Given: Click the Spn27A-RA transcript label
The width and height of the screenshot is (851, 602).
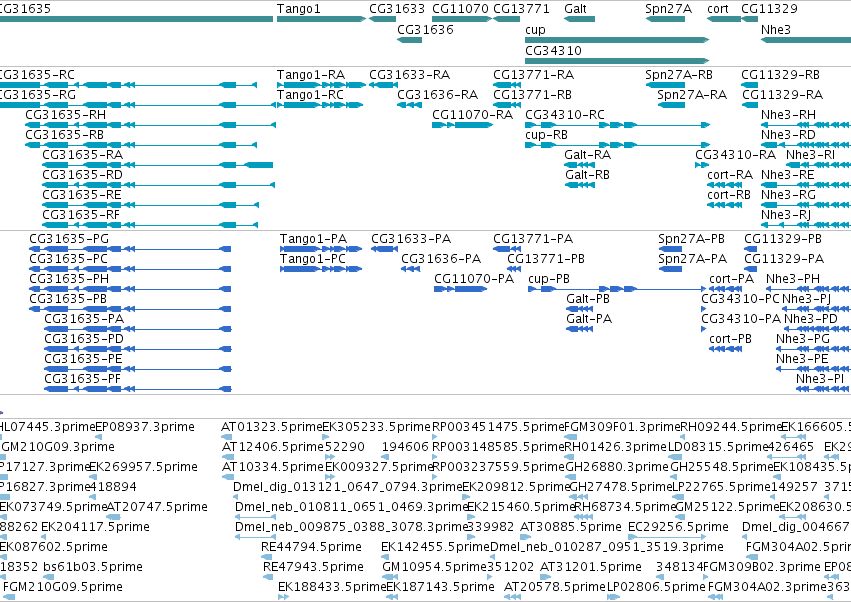Looking at the screenshot, I should click(x=691, y=94).
